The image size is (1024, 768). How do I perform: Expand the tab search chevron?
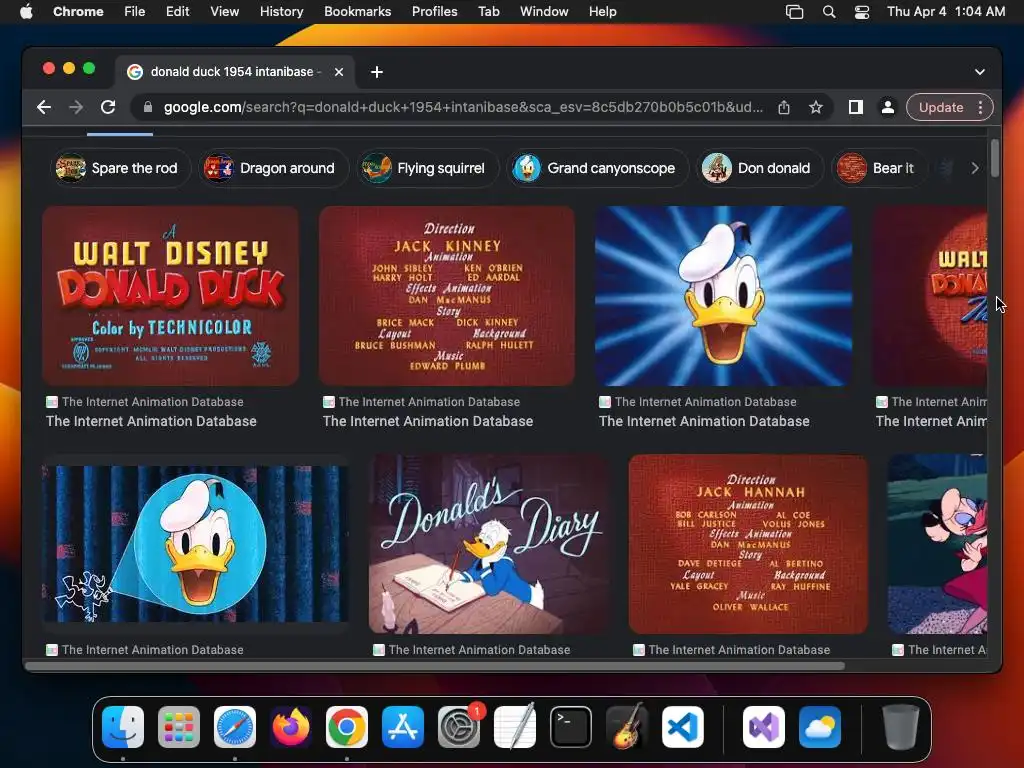(980, 72)
